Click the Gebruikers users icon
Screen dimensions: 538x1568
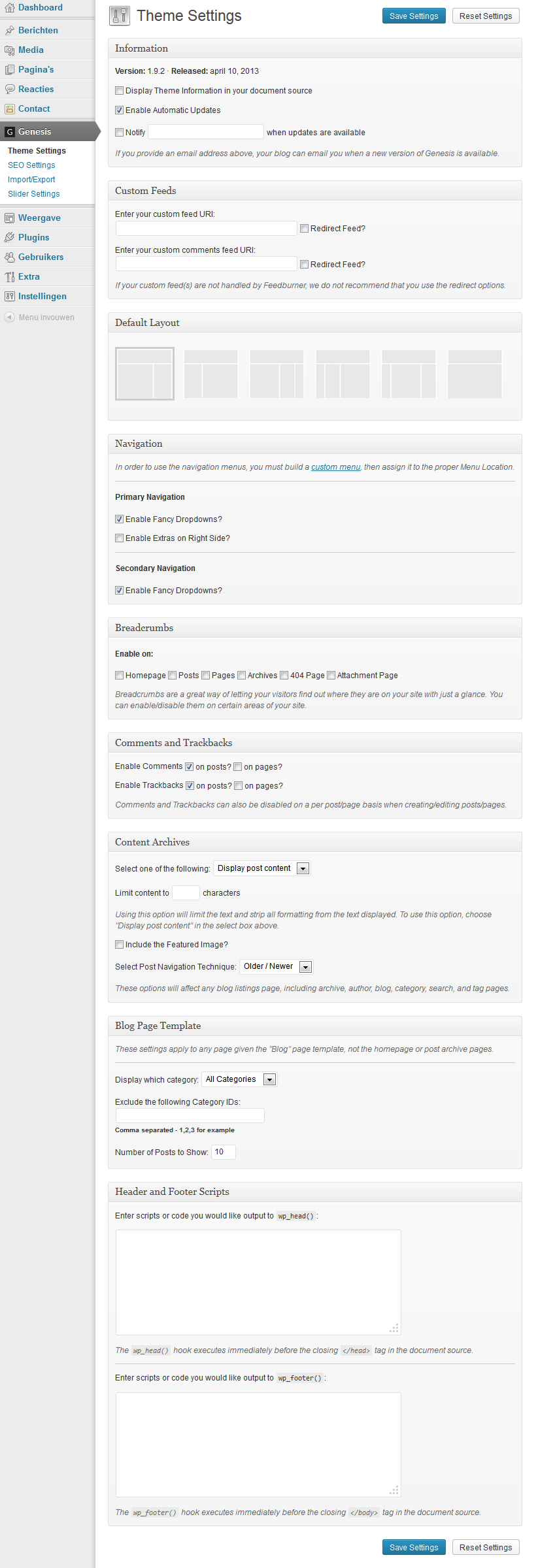(x=9, y=257)
